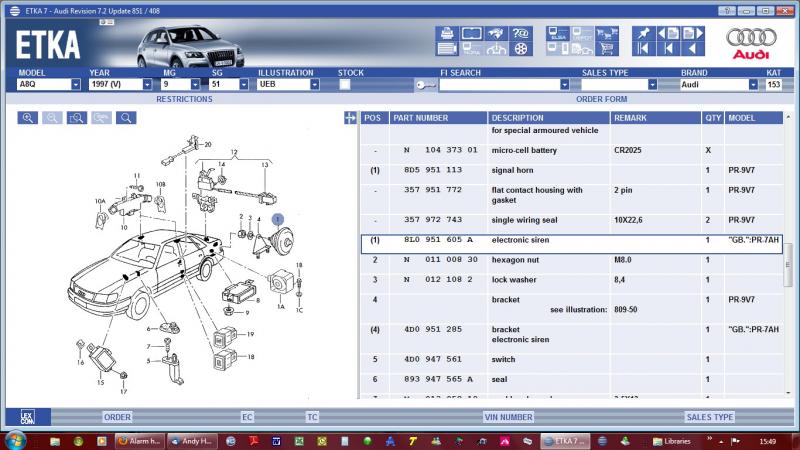Open the FI SEARCH dropdown arrow
This screenshot has height=450, width=800.
[564, 85]
